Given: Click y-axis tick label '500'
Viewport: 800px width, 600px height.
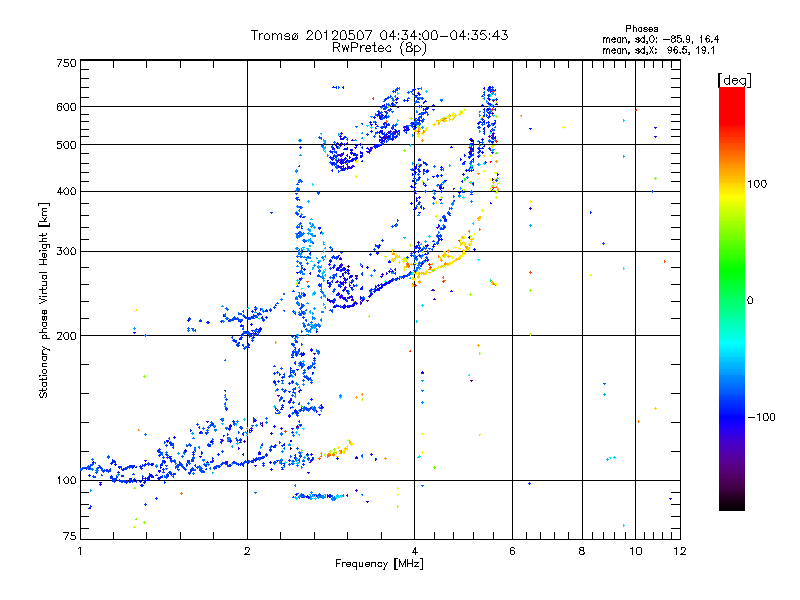Looking at the screenshot, I should click(67, 144).
